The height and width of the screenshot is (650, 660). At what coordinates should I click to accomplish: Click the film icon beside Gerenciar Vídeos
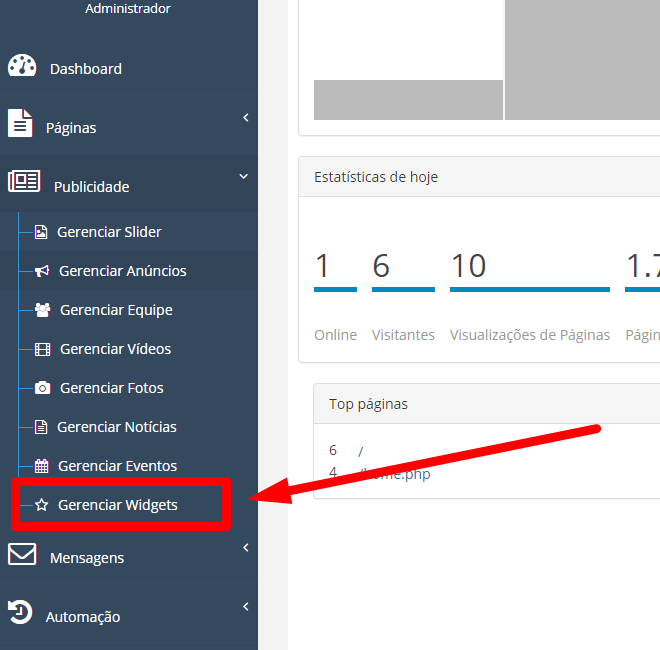(x=42, y=349)
